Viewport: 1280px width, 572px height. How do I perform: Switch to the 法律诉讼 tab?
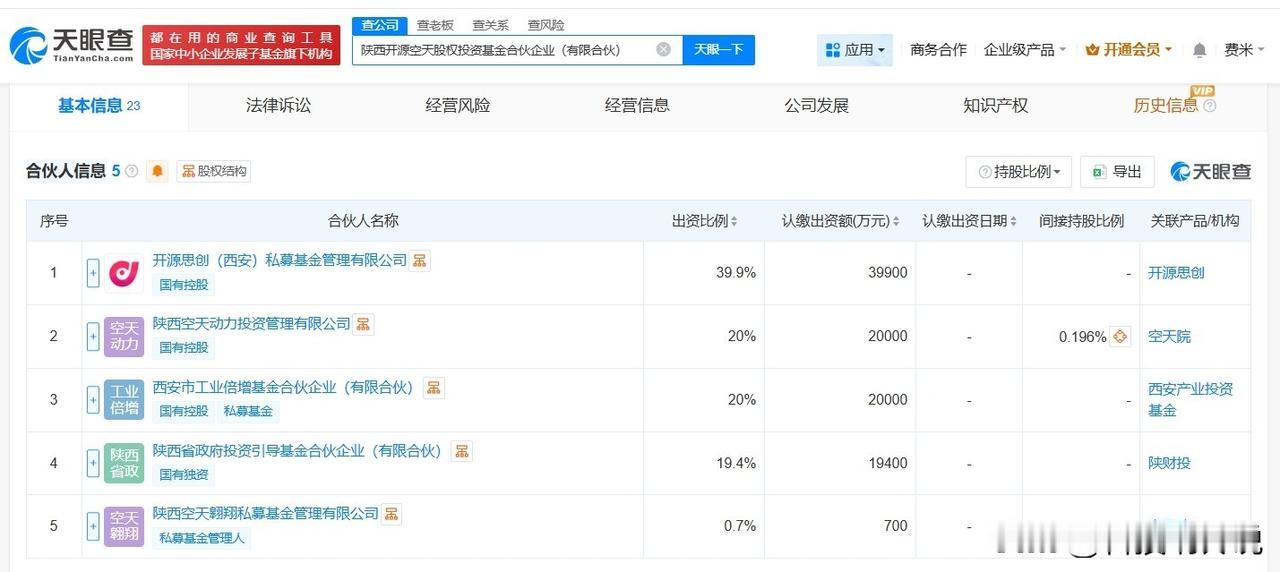pos(278,105)
